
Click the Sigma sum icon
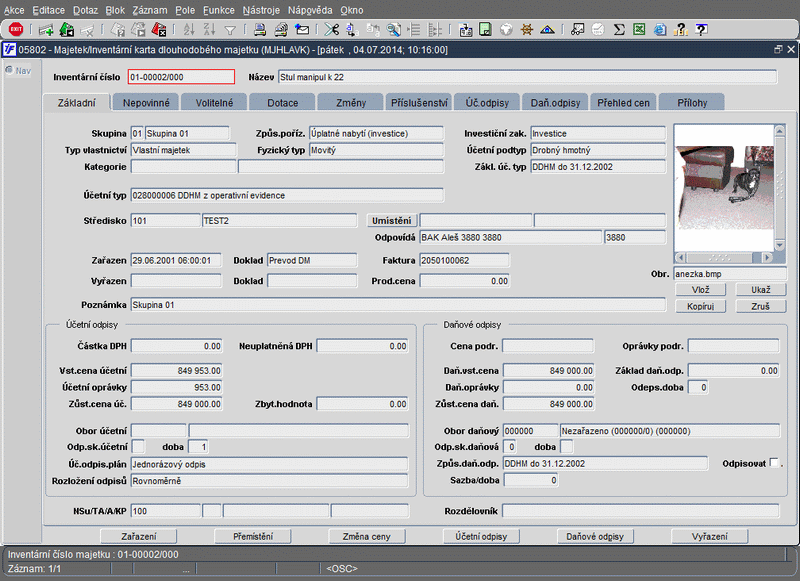(x=618, y=29)
